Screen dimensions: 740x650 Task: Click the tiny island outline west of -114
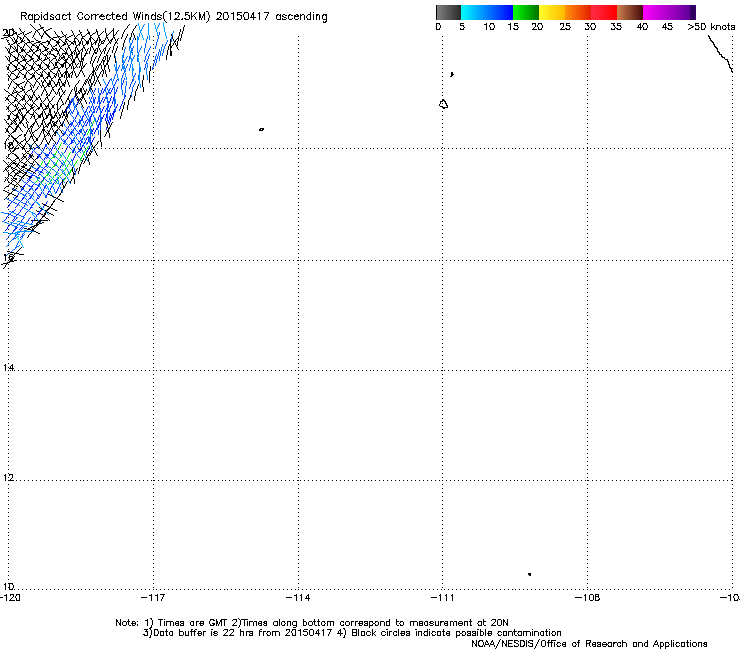coord(261,129)
